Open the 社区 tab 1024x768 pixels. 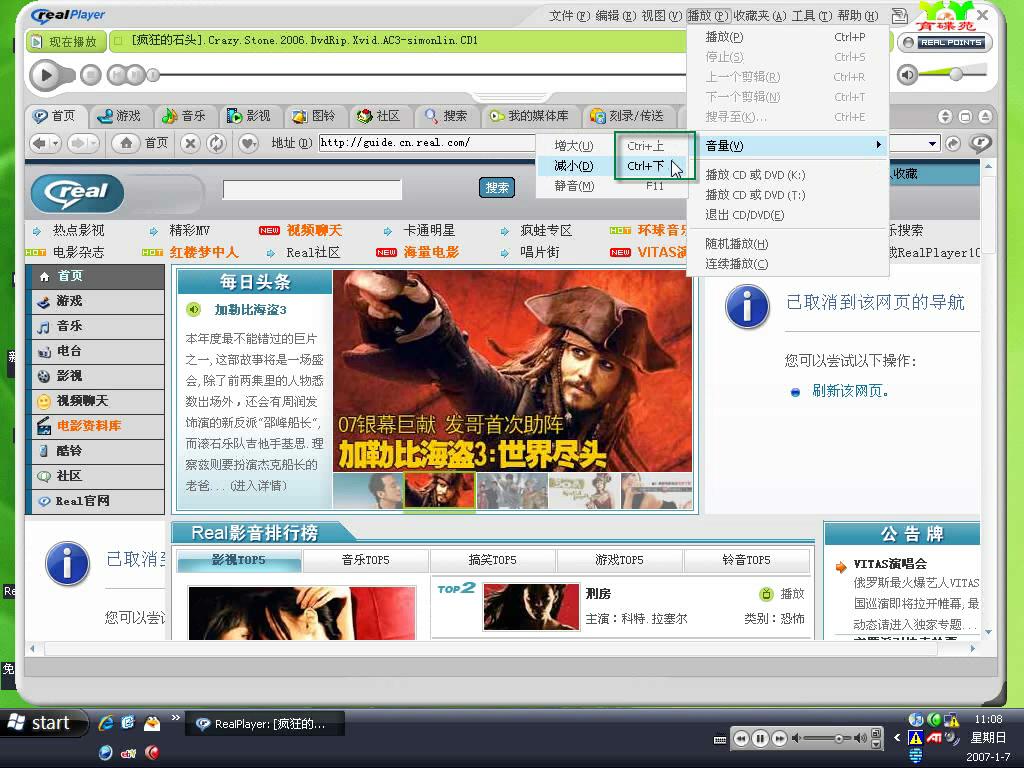tap(379, 116)
